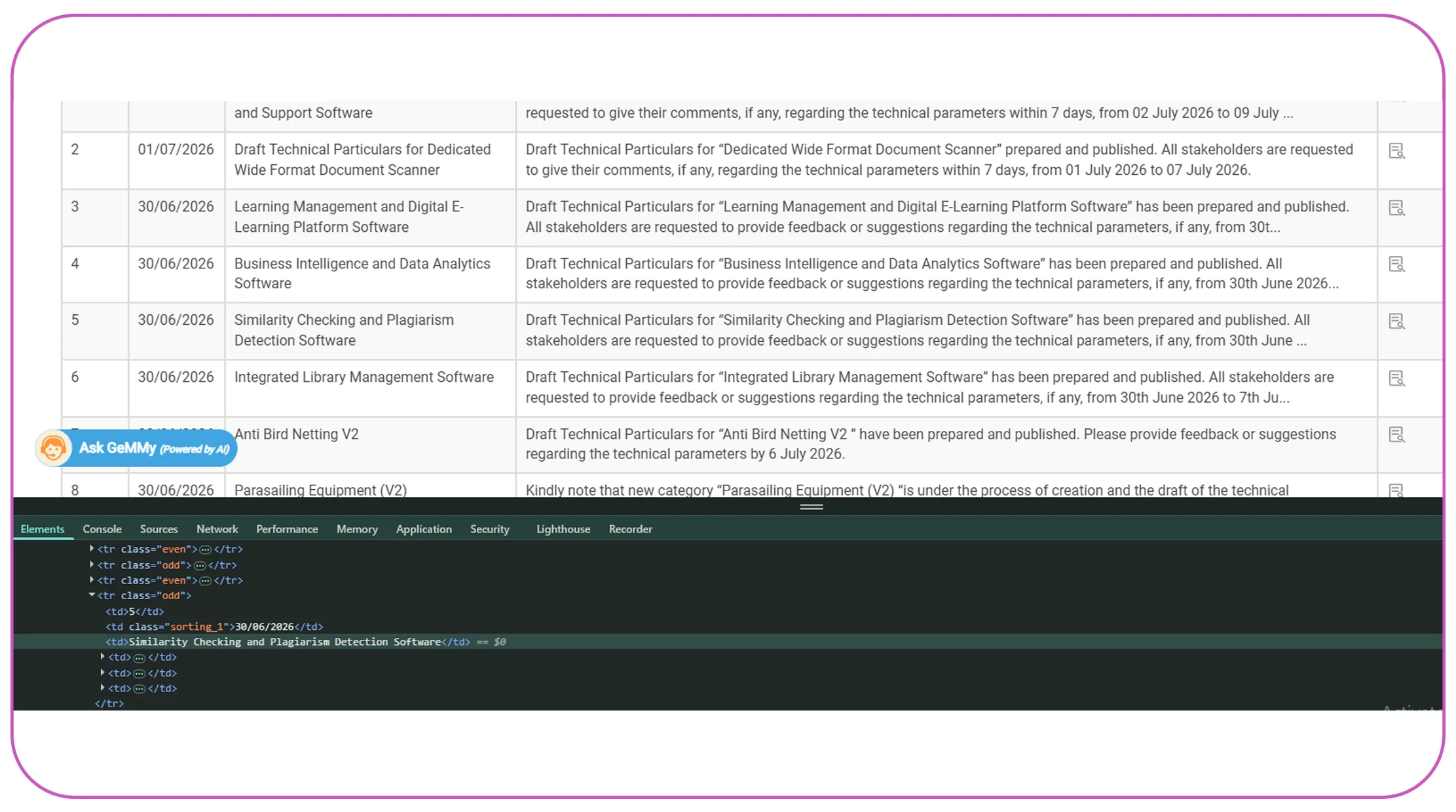1456x812 pixels.
Task: Open document view icon for Learning Management row
Action: pos(1396,208)
